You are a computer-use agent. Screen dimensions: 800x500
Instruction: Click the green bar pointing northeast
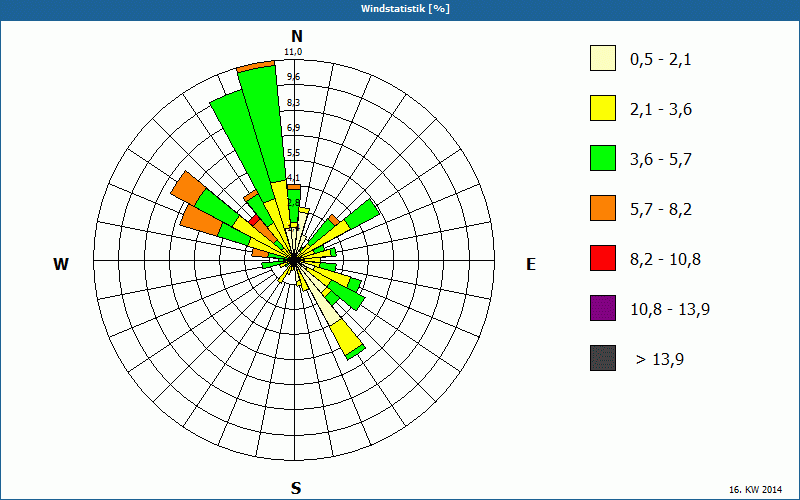point(362,214)
